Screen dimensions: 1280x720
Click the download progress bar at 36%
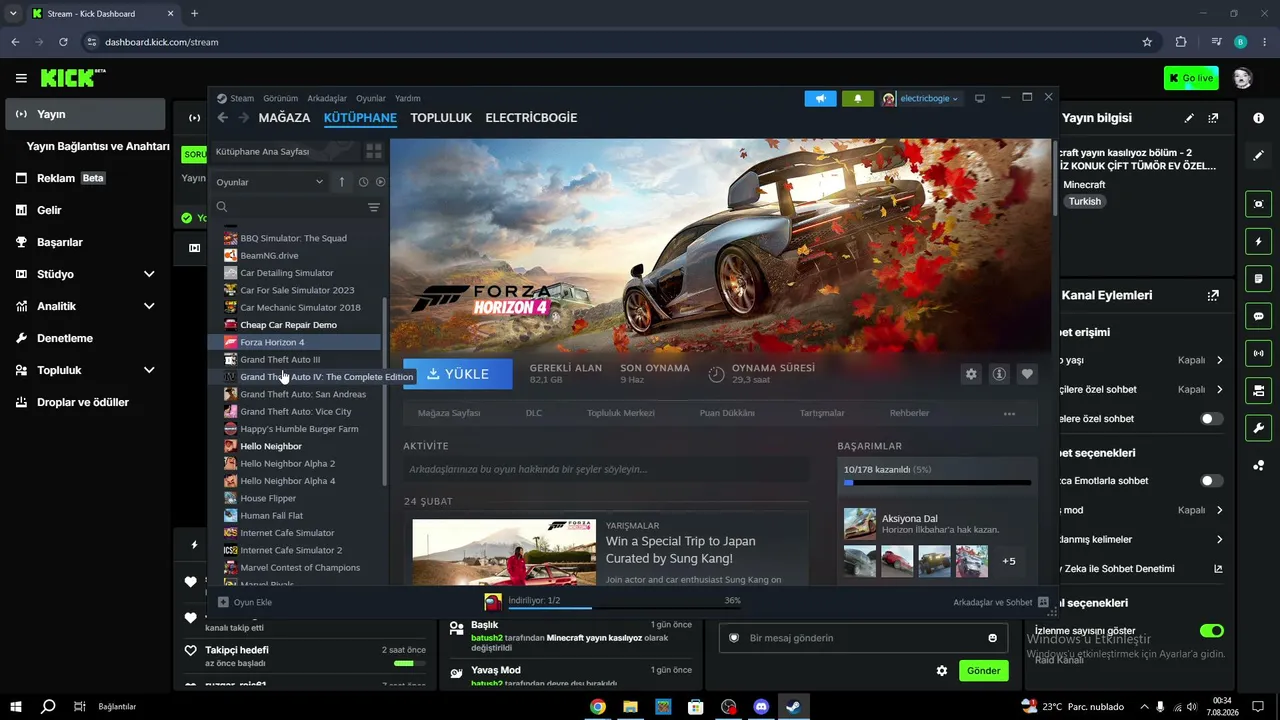coord(625,608)
